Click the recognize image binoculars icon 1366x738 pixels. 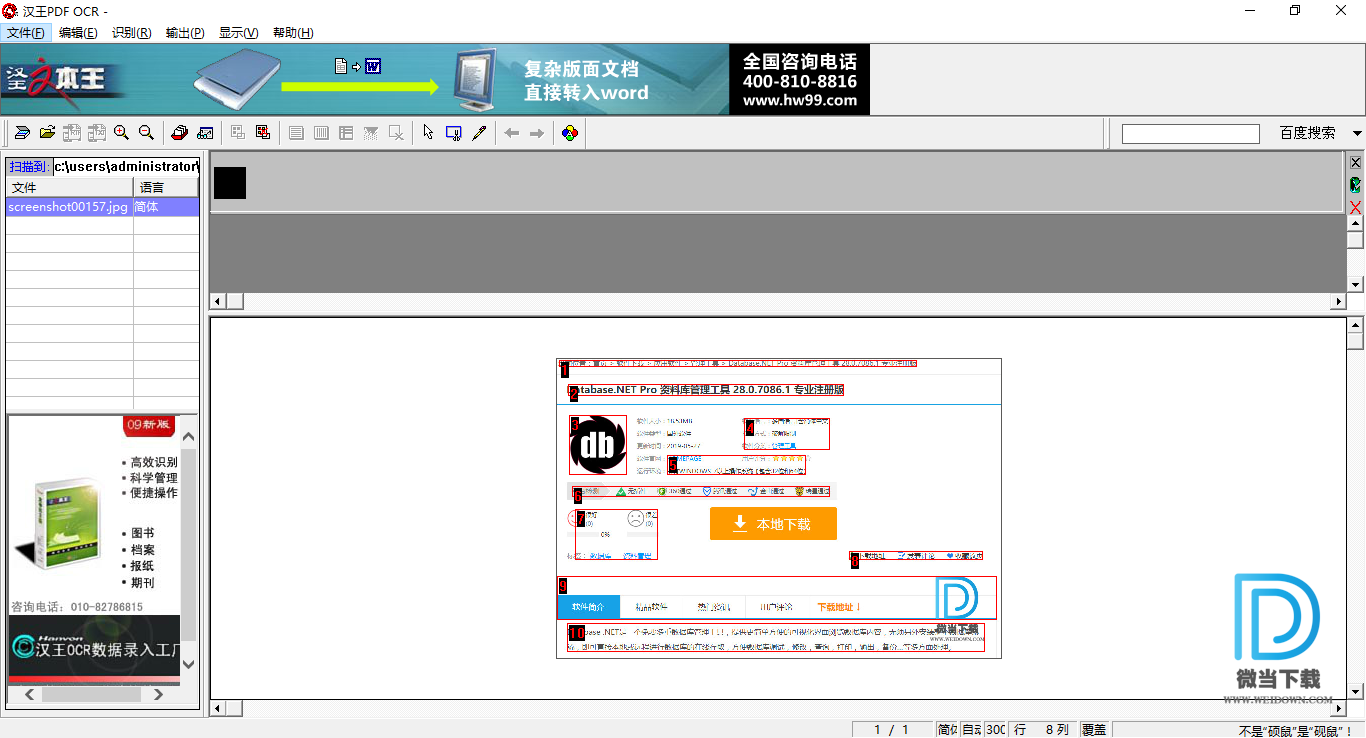coord(205,132)
